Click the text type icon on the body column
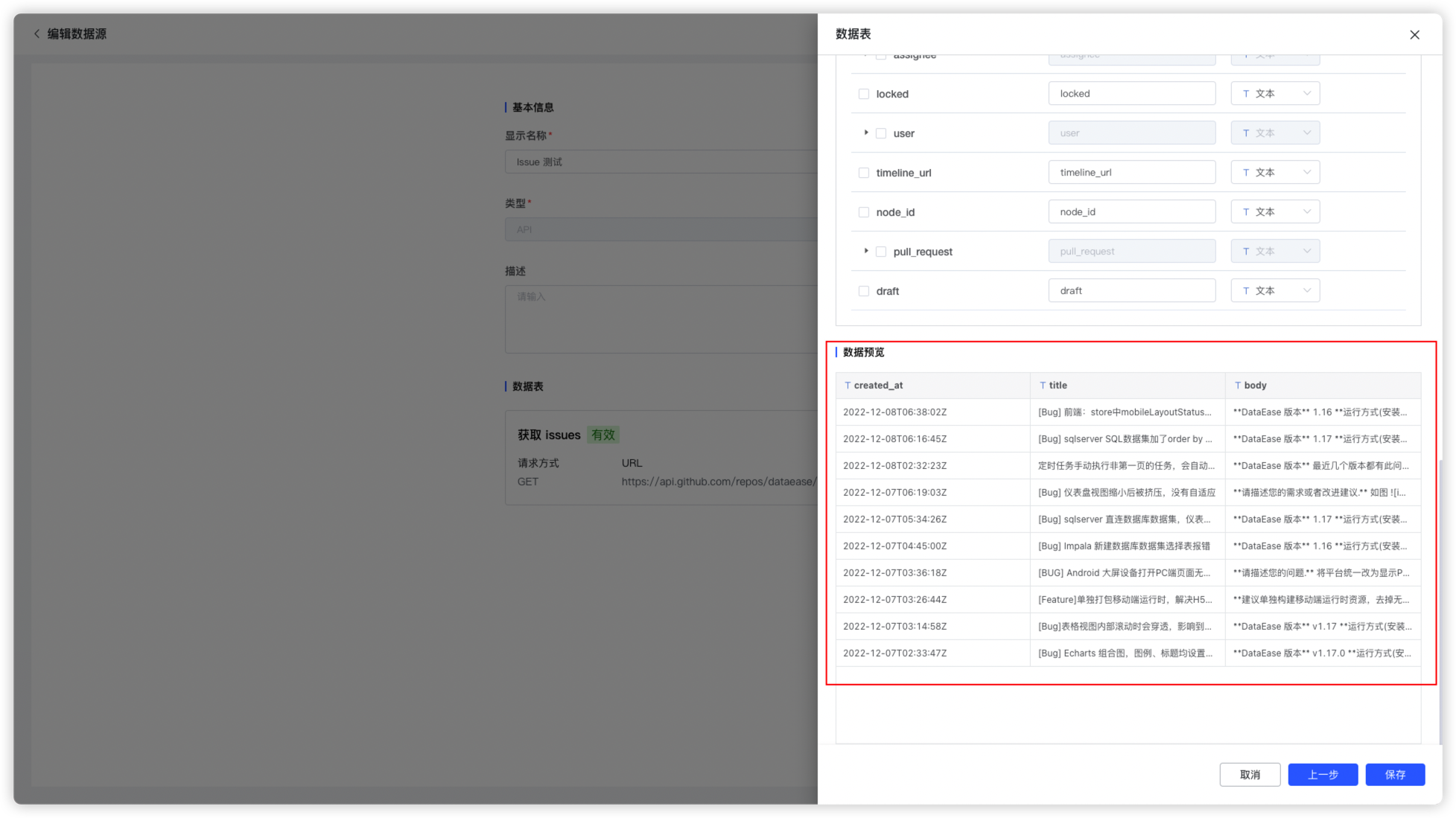1456x818 pixels. (x=1238, y=385)
